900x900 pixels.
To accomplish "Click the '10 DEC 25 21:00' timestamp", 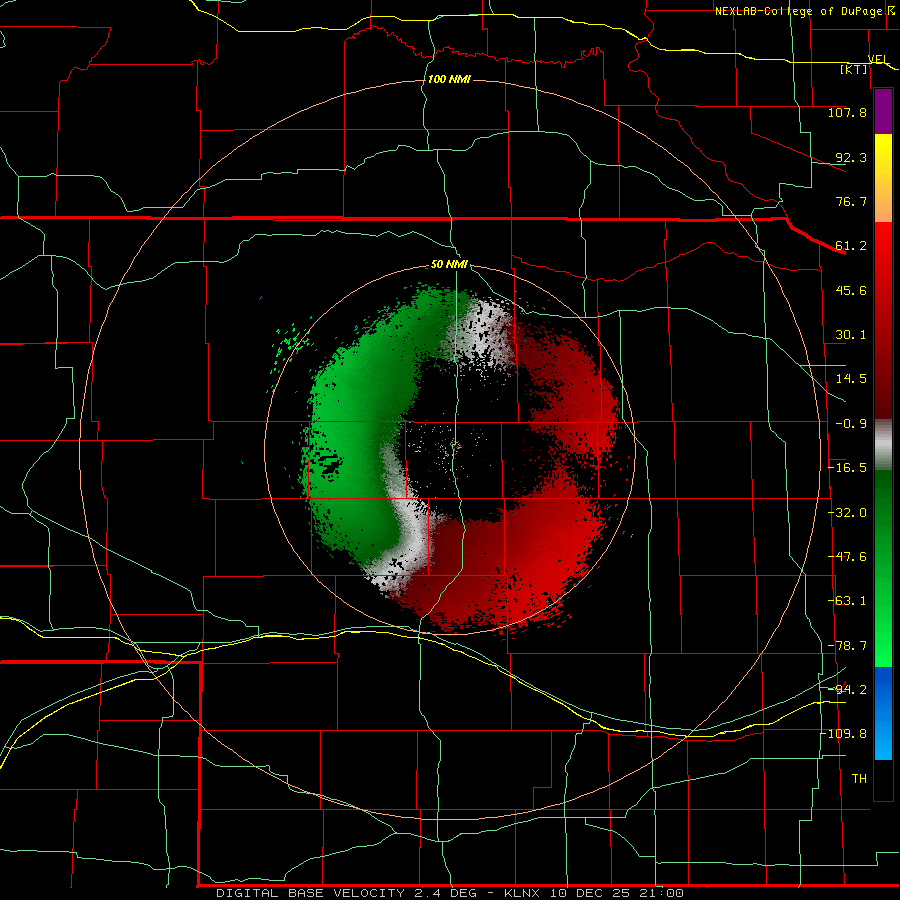I will tap(616, 893).
